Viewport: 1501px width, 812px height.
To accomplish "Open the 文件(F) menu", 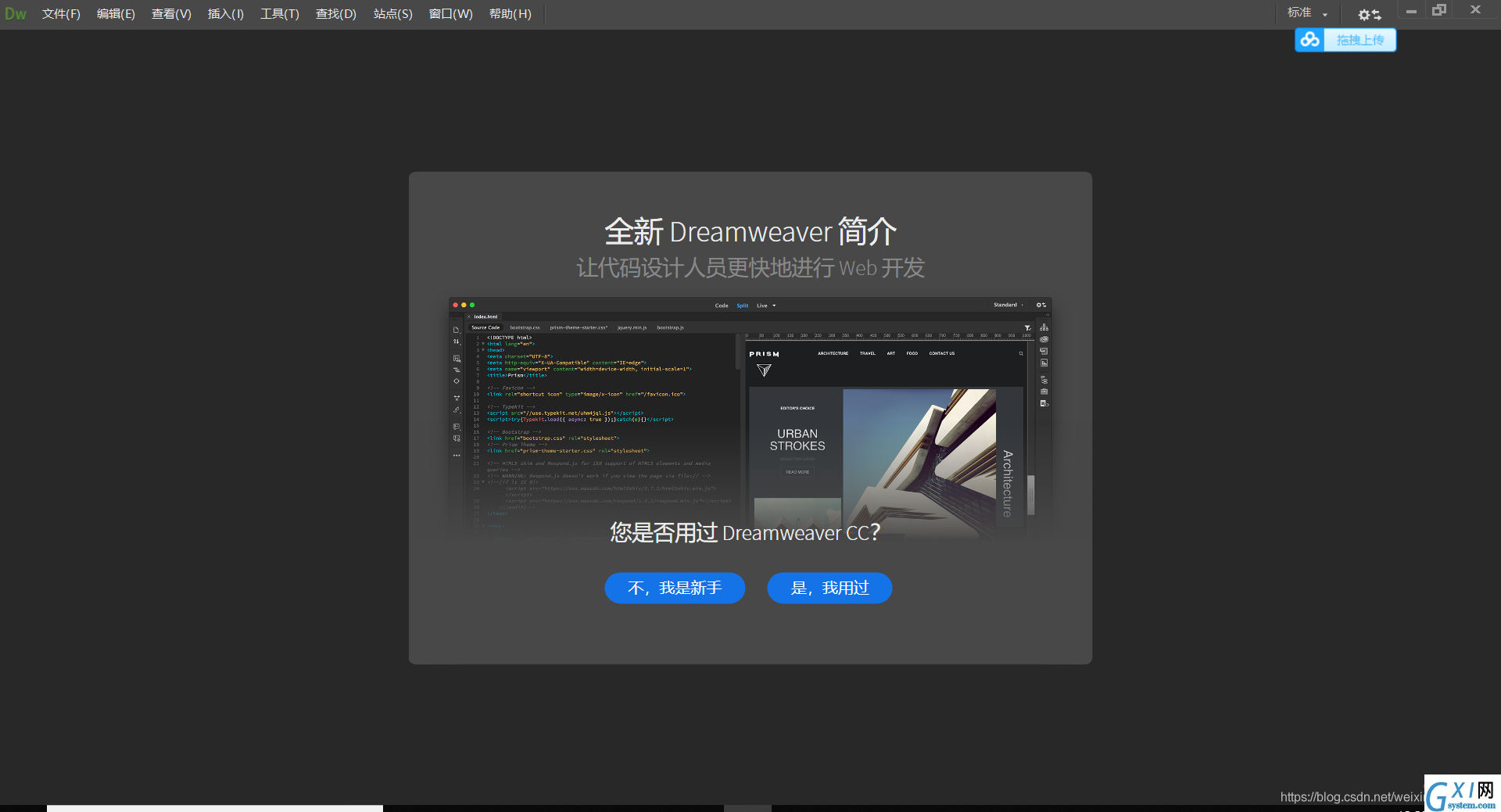I will click(61, 14).
